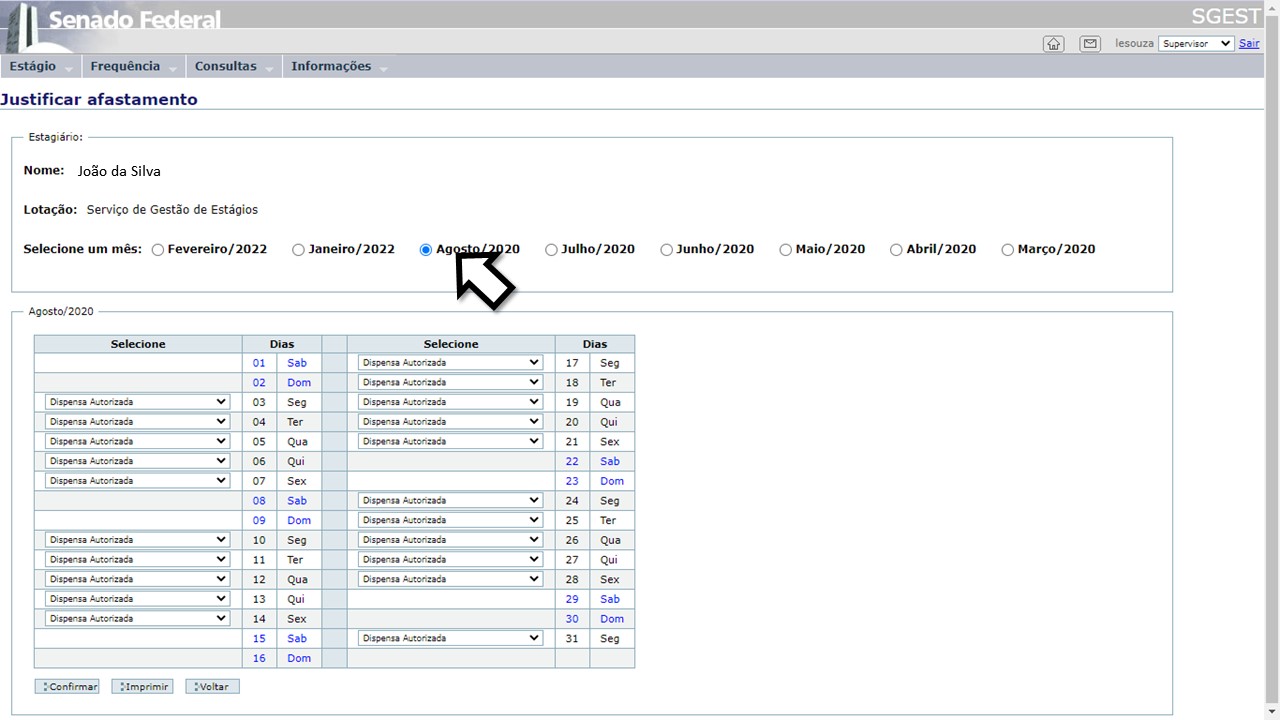Screen dimensions: 1280x720
Task: Expand the dropdown for day 31 Seg
Action: point(450,638)
